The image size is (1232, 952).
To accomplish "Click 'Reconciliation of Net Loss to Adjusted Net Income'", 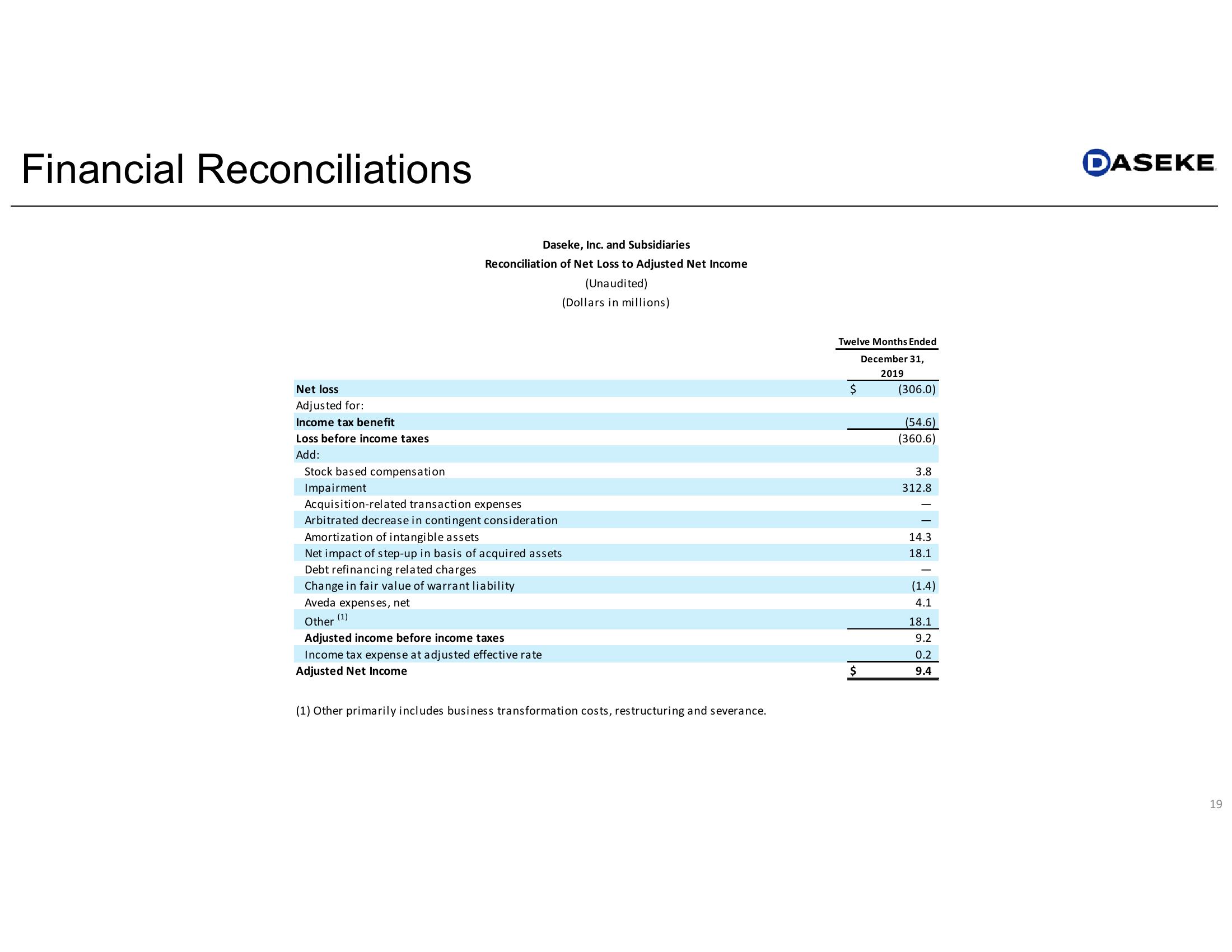I will coord(616,264).
